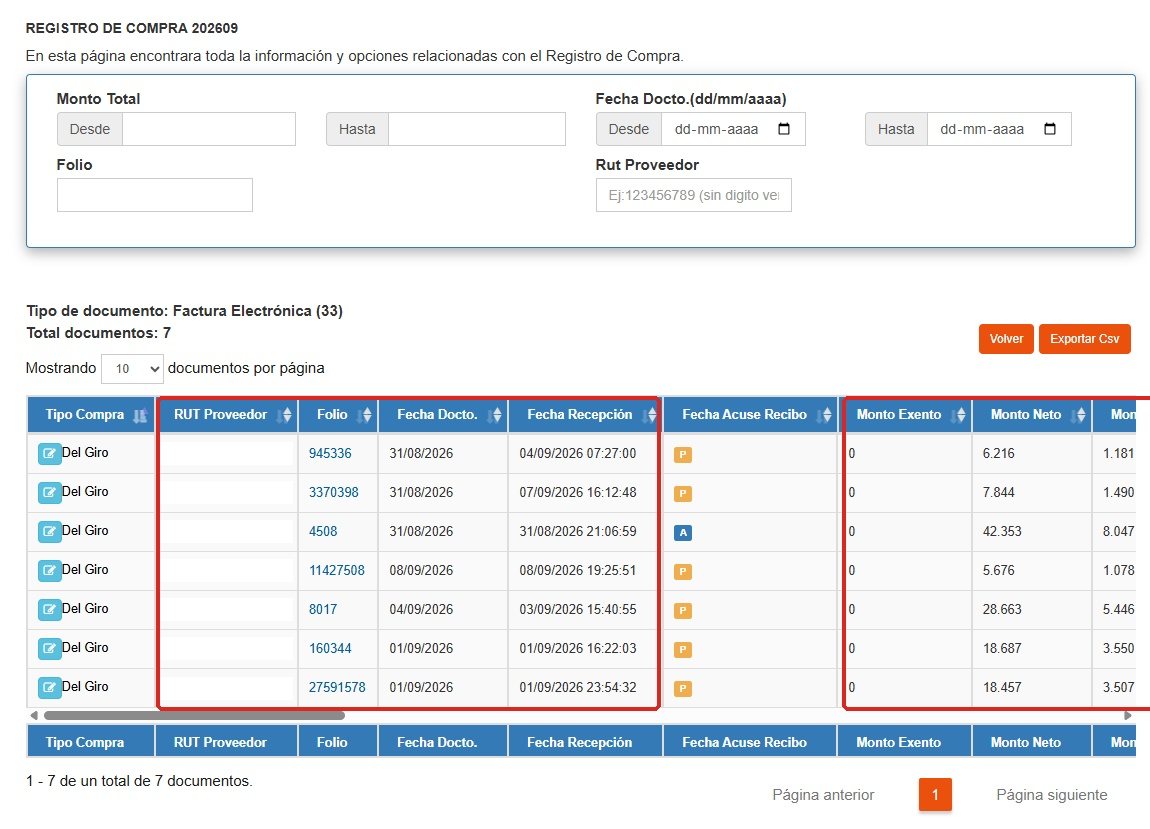Click the P status badge for folio 11427508

[683, 571]
